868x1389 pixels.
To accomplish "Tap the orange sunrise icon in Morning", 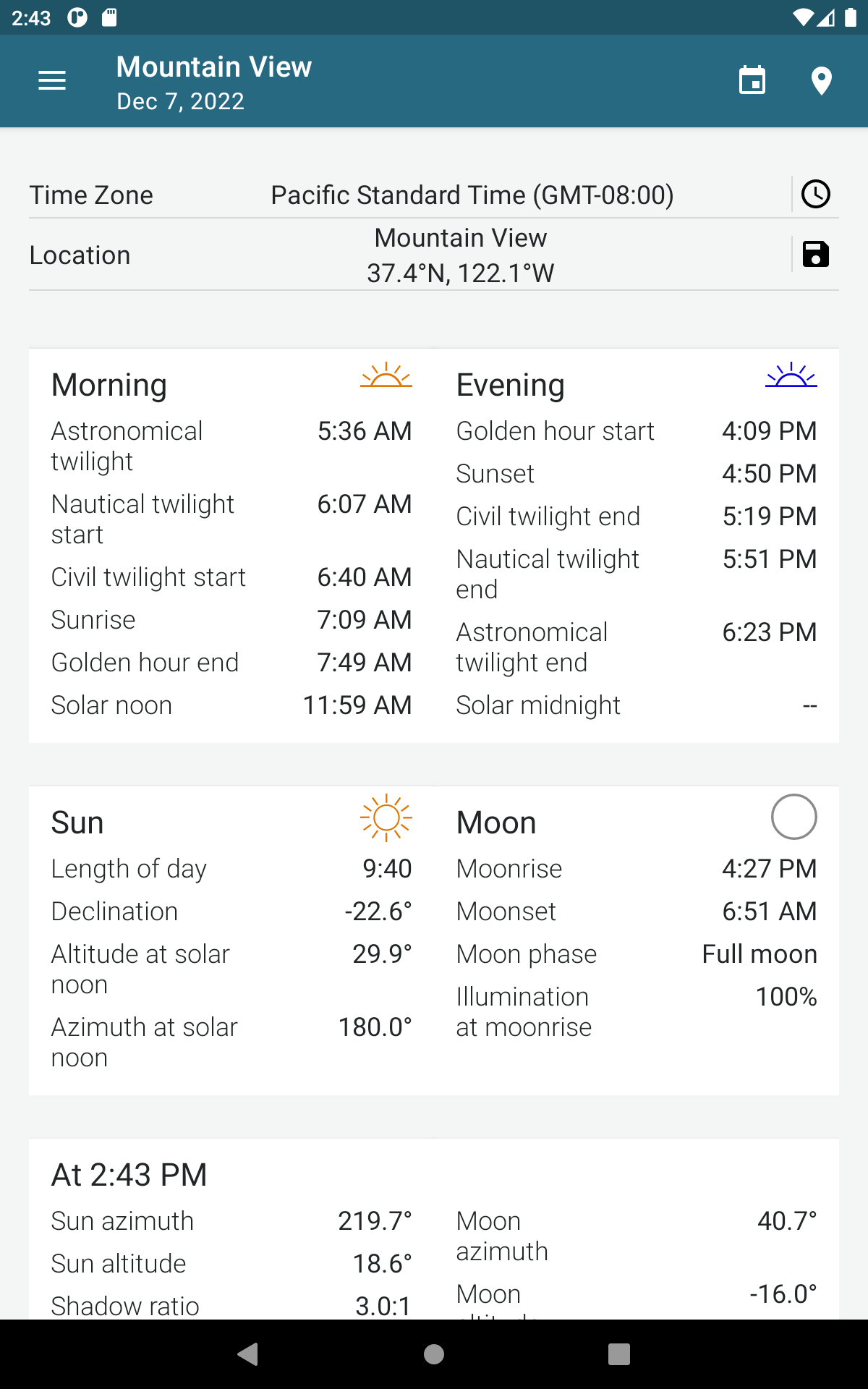I will point(386,375).
